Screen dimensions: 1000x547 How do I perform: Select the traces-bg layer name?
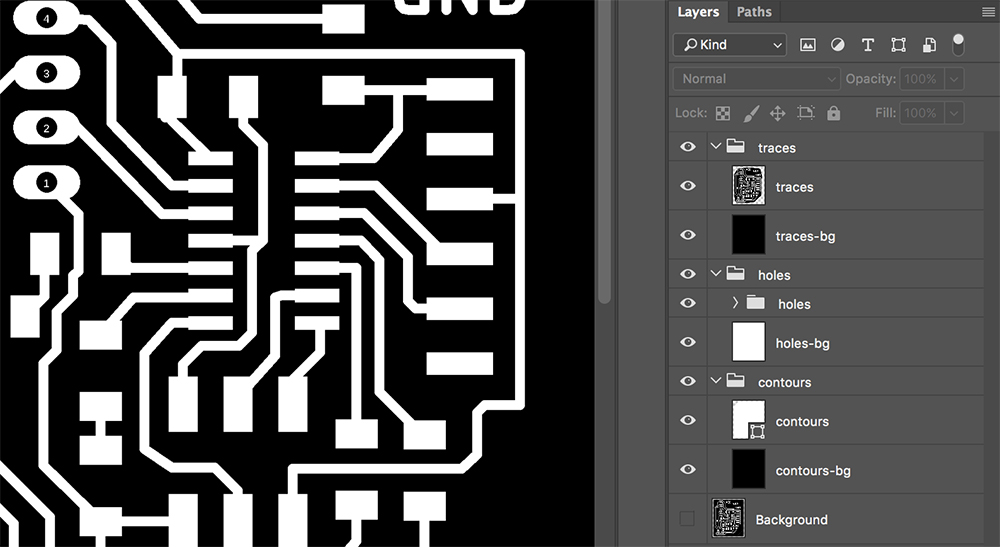point(805,237)
